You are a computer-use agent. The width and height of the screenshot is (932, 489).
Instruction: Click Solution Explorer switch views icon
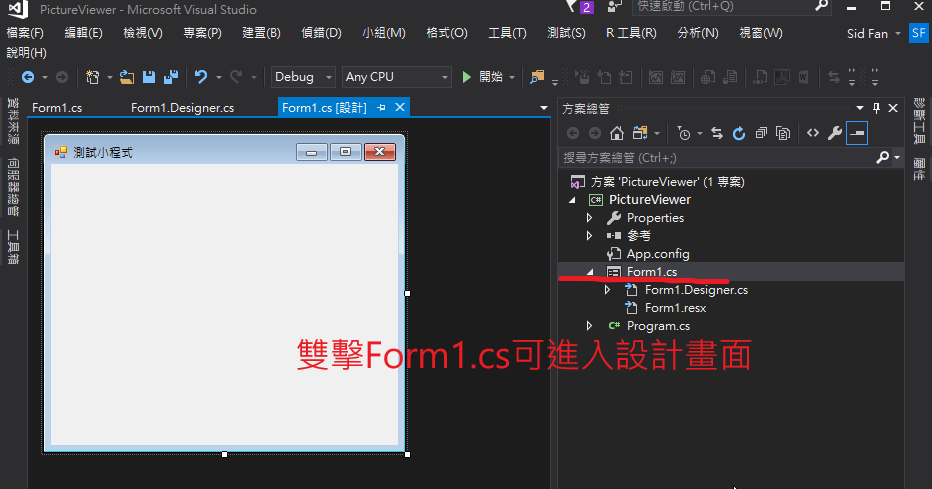tap(640, 133)
